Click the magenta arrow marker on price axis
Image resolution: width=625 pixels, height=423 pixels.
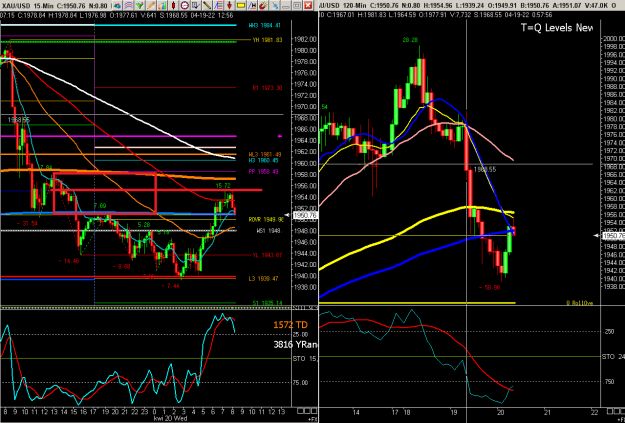tap(280, 136)
